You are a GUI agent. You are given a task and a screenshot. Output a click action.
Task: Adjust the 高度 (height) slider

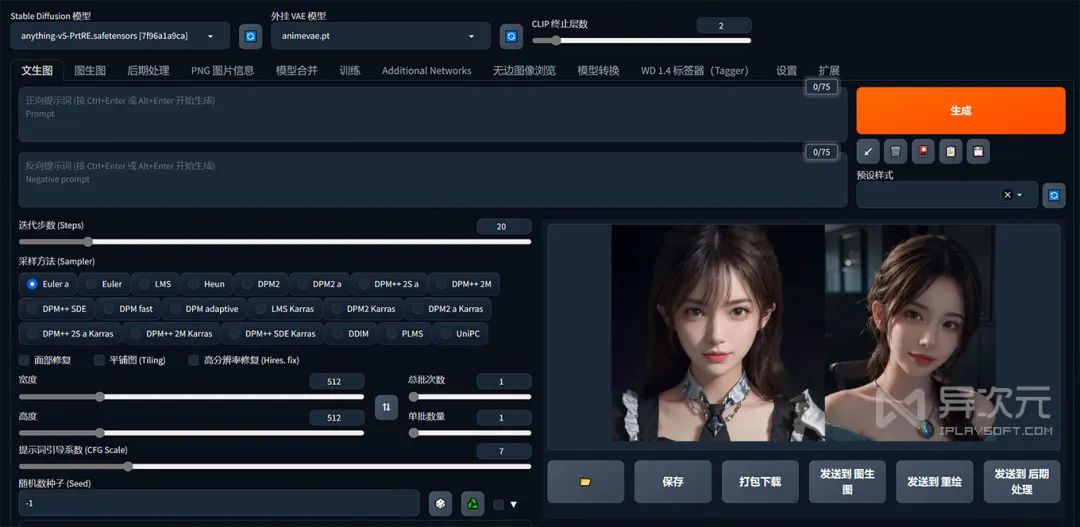click(191, 433)
